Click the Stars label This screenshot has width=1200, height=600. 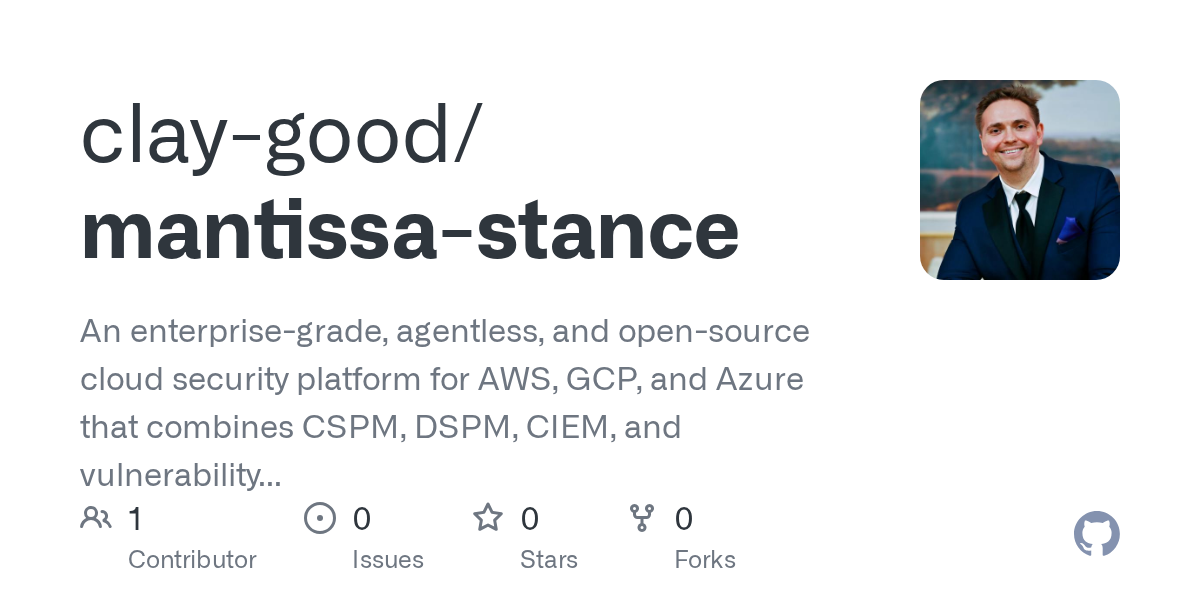[x=548, y=559]
